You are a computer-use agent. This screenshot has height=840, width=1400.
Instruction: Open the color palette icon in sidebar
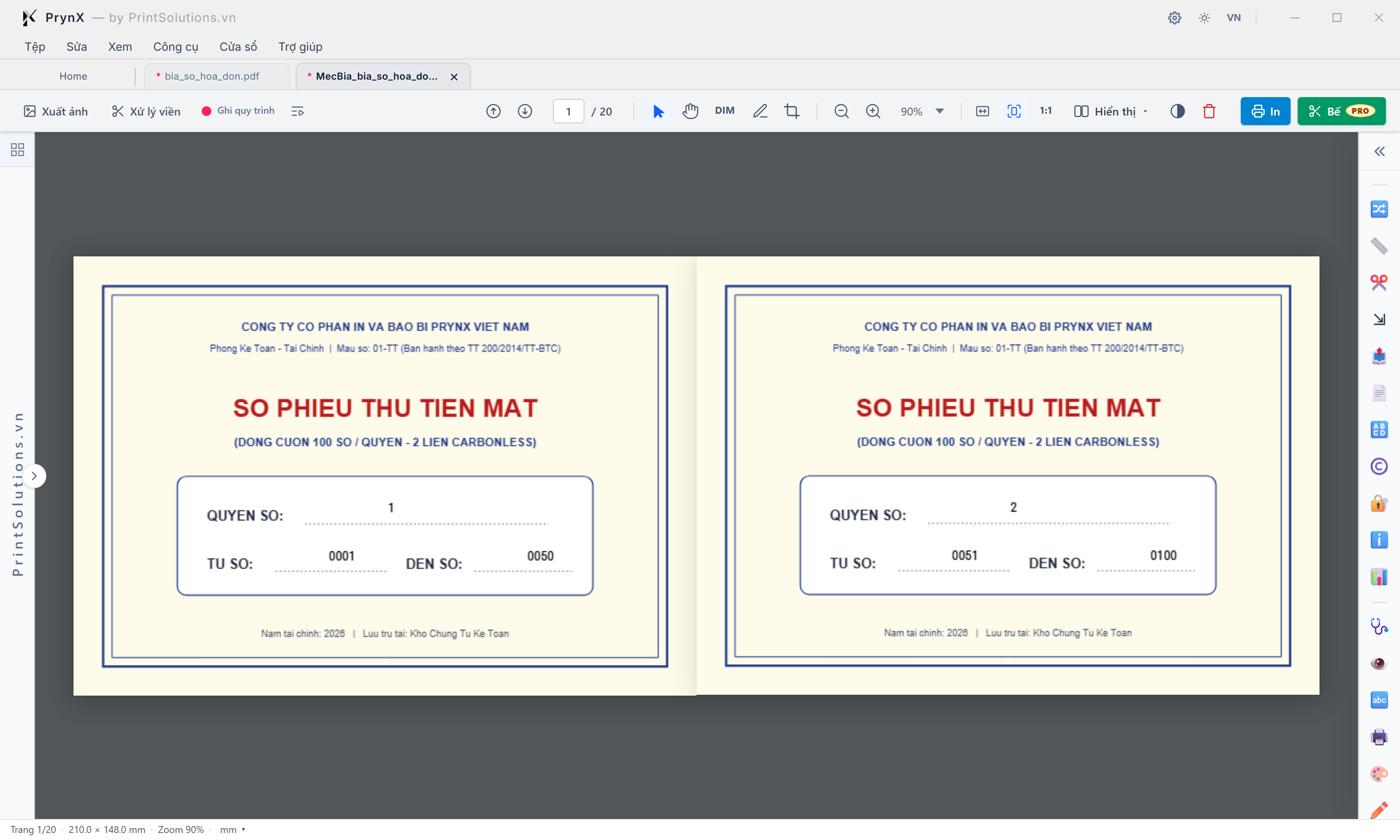pos(1379,774)
